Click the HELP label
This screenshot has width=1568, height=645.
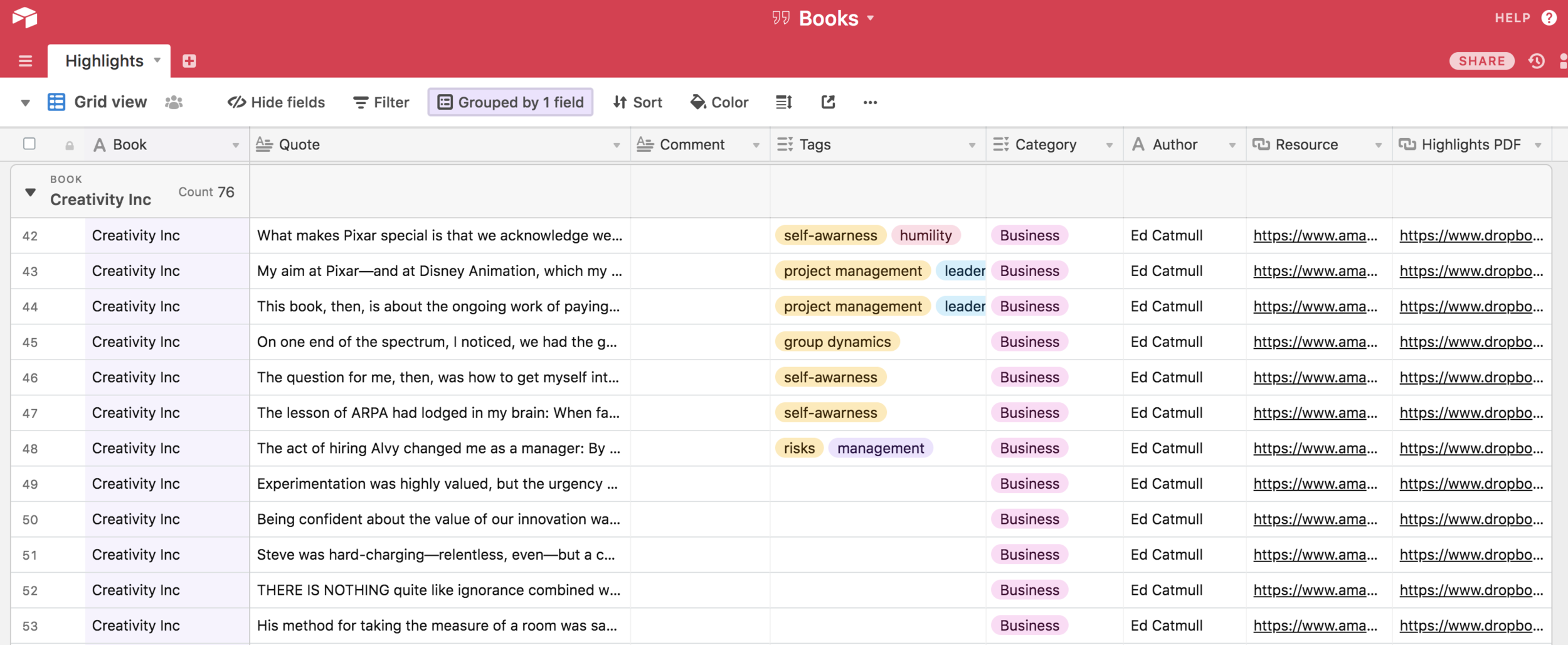pyautogui.click(x=1512, y=18)
